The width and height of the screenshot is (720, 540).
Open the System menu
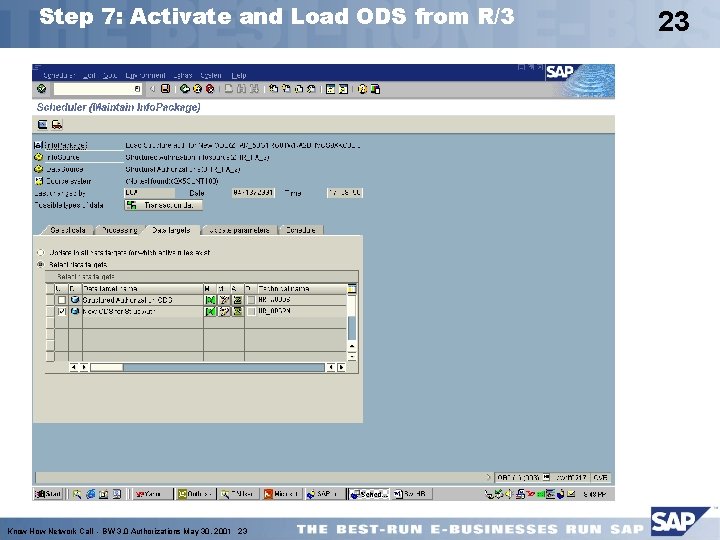[211, 75]
